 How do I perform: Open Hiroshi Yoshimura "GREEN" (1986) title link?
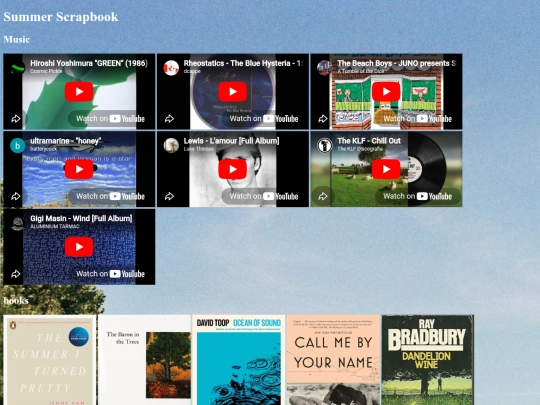point(89,63)
